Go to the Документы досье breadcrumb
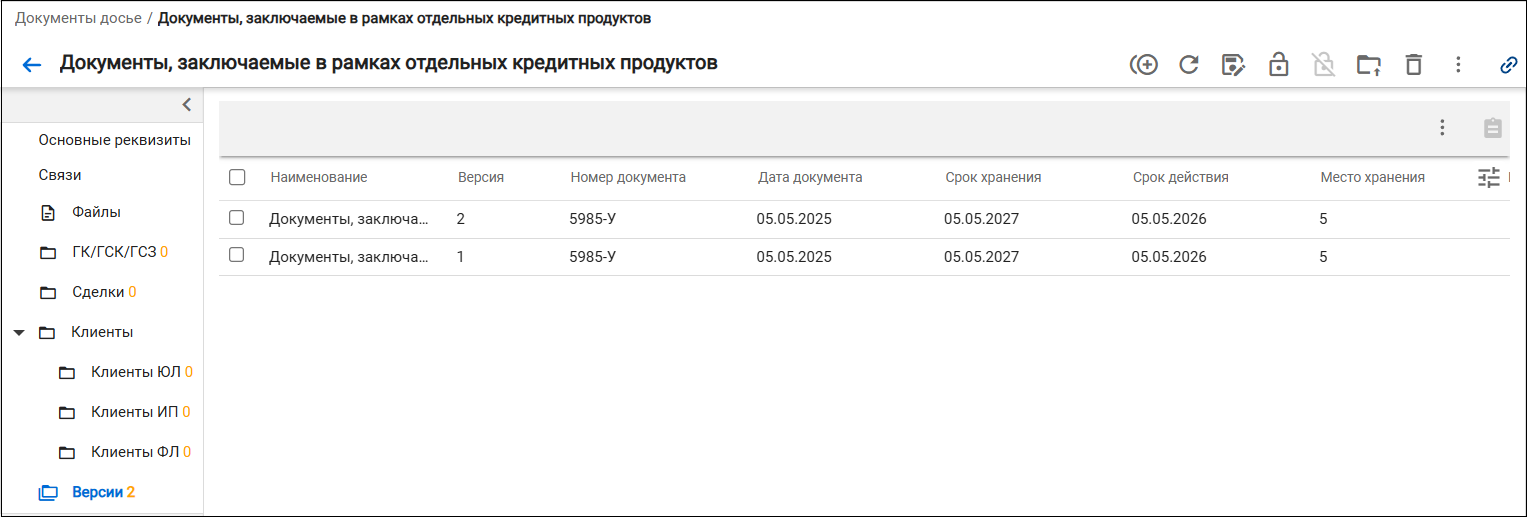1527x517 pixels. tap(78, 18)
